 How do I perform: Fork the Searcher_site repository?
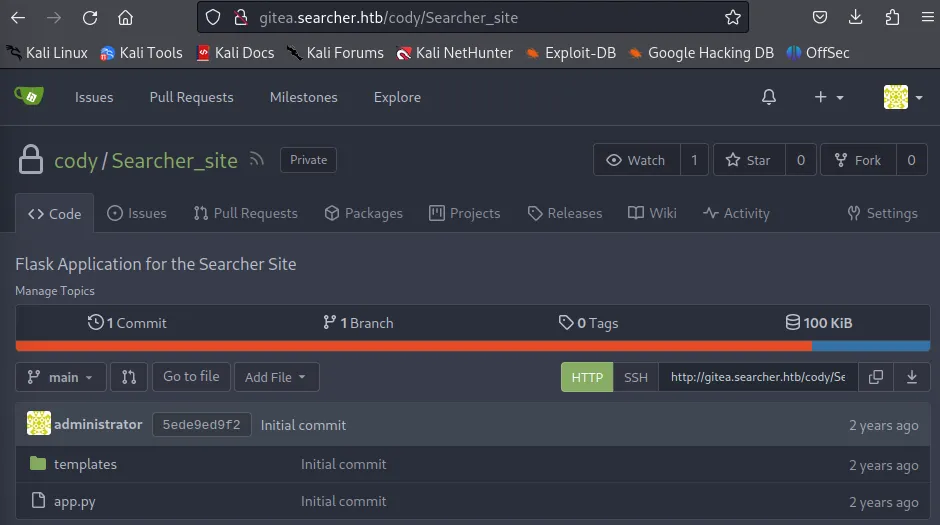858,160
